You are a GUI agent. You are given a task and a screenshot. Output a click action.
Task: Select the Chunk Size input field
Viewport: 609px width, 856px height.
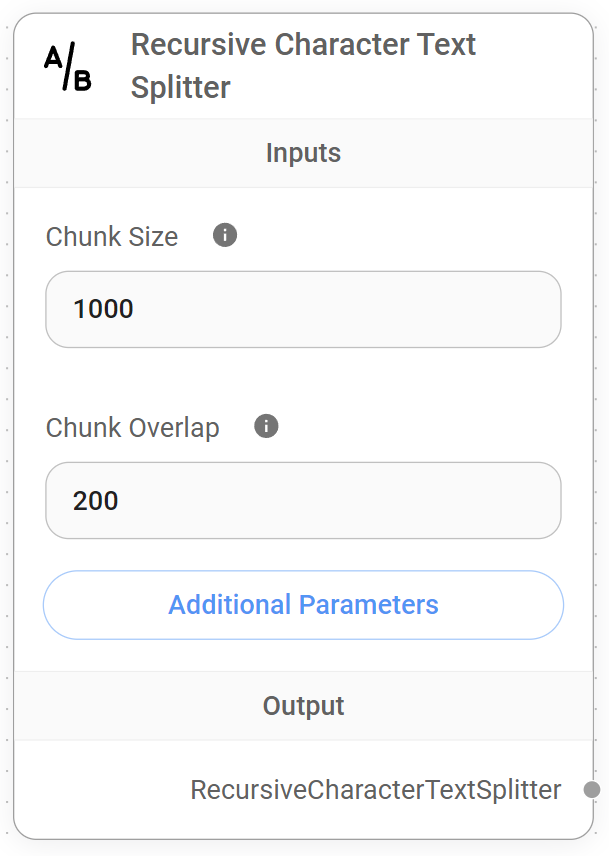303,310
